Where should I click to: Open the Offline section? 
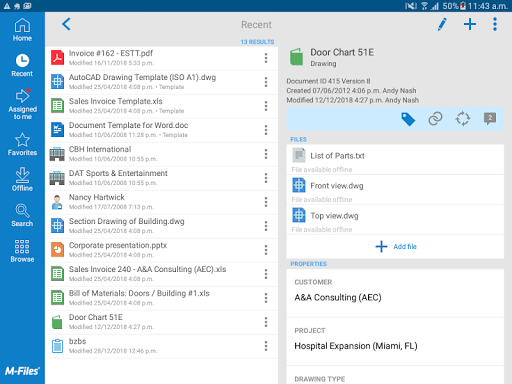(x=22, y=179)
